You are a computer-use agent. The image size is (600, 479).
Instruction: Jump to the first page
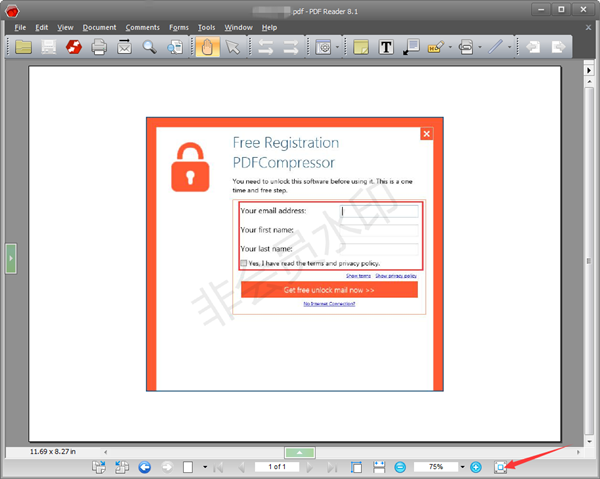(x=218, y=467)
